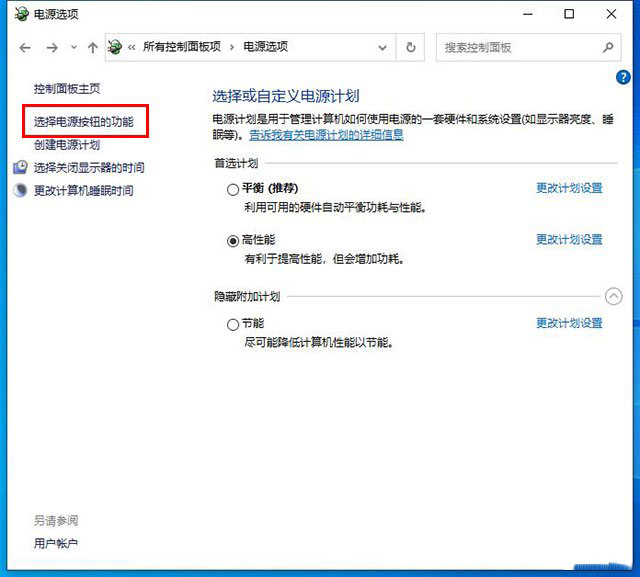Screen dimensions: 640x577
Task: Click description 利用可用的硬件自动平衡功耗与性能
Action: point(336,208)
